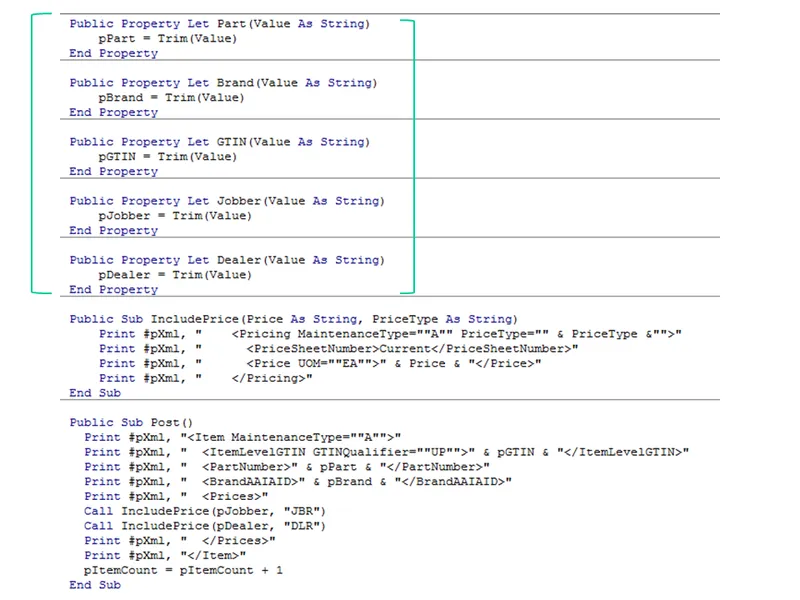
Task: Select the GTIN property declaration
Action: coord(220,141)
